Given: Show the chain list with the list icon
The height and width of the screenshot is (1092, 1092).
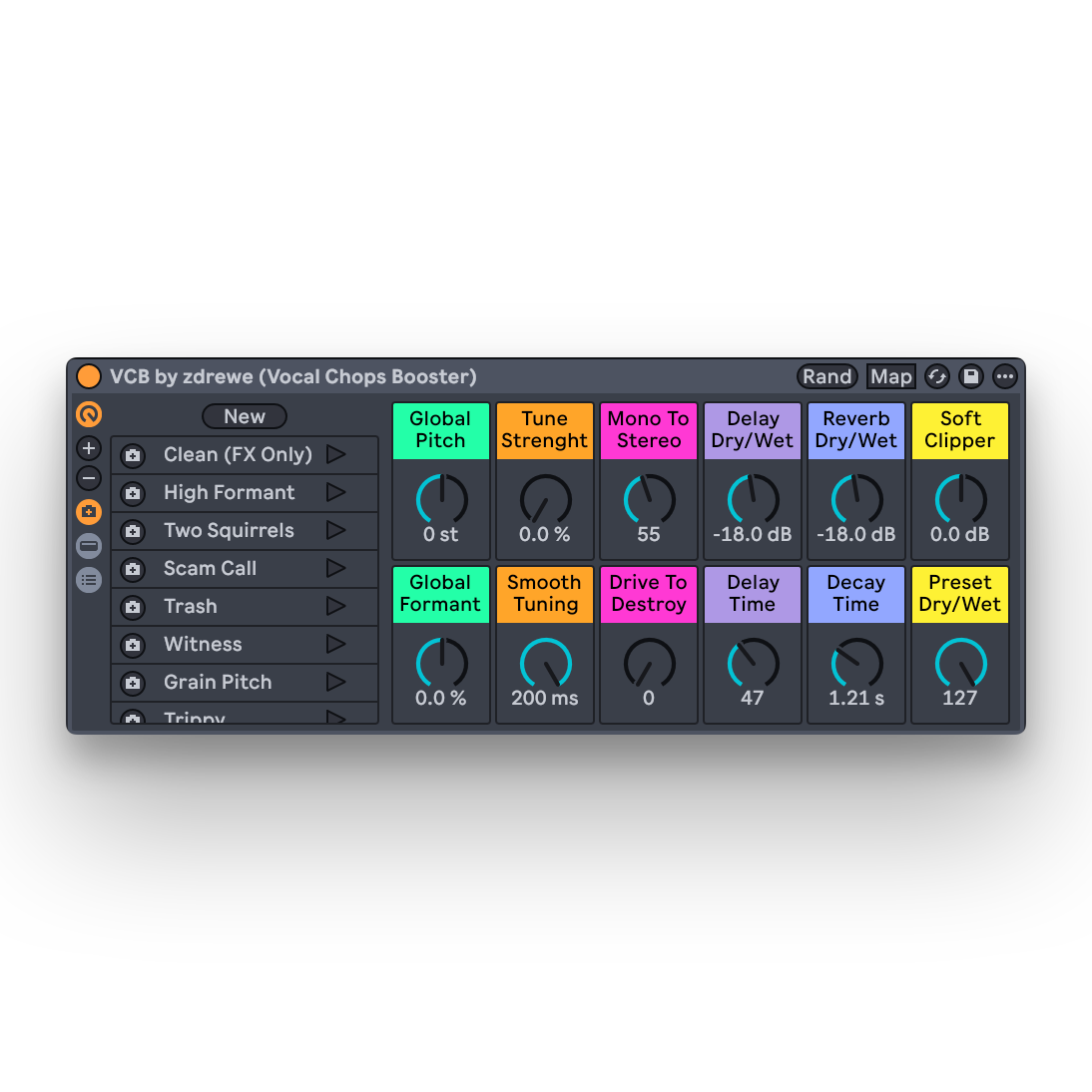Looking at the screenshot, I should pyautogui.click(x=89, y=580).
